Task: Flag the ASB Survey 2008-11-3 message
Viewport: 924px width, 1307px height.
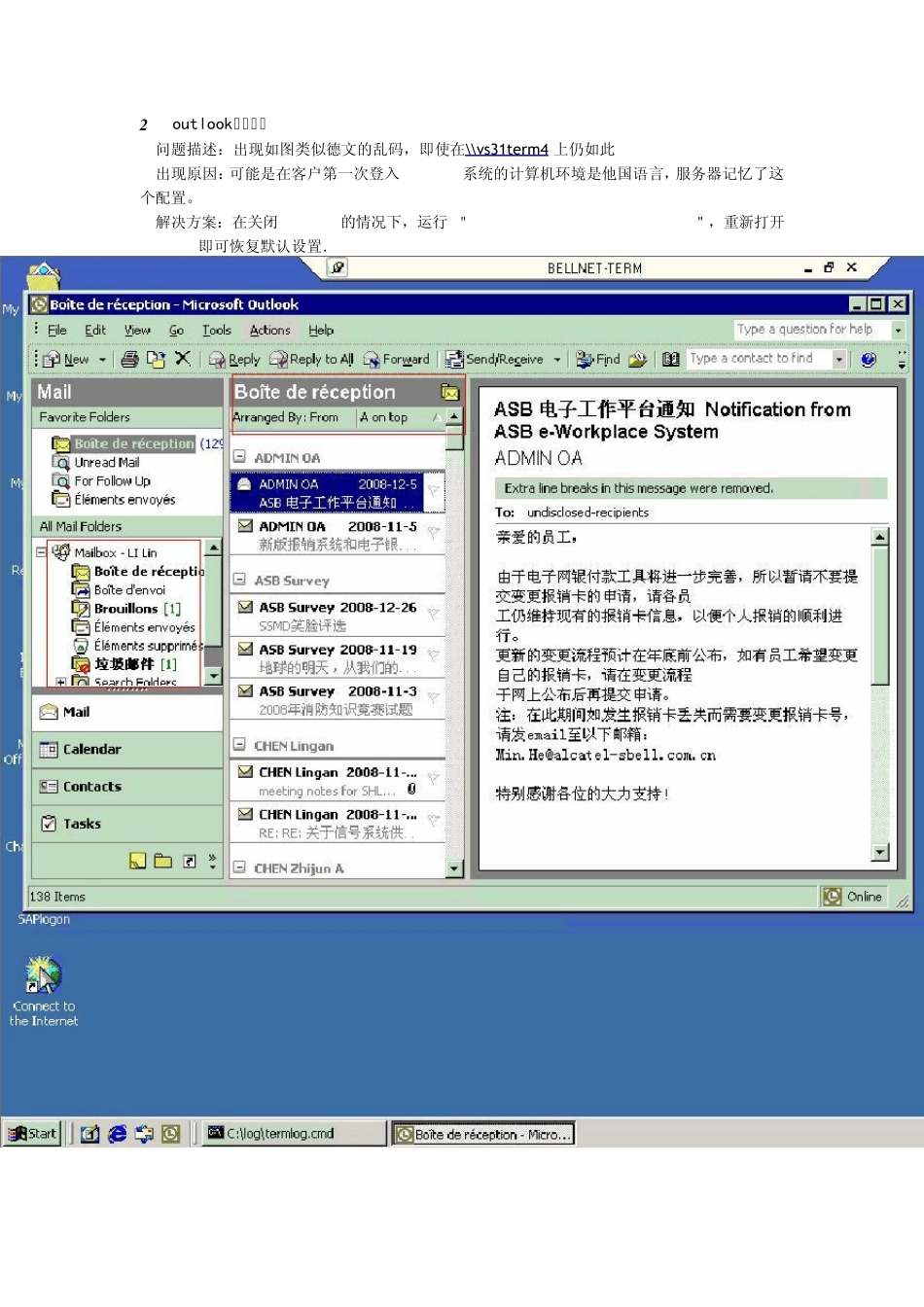Action: pyautogui.click(x=434, y=698)
